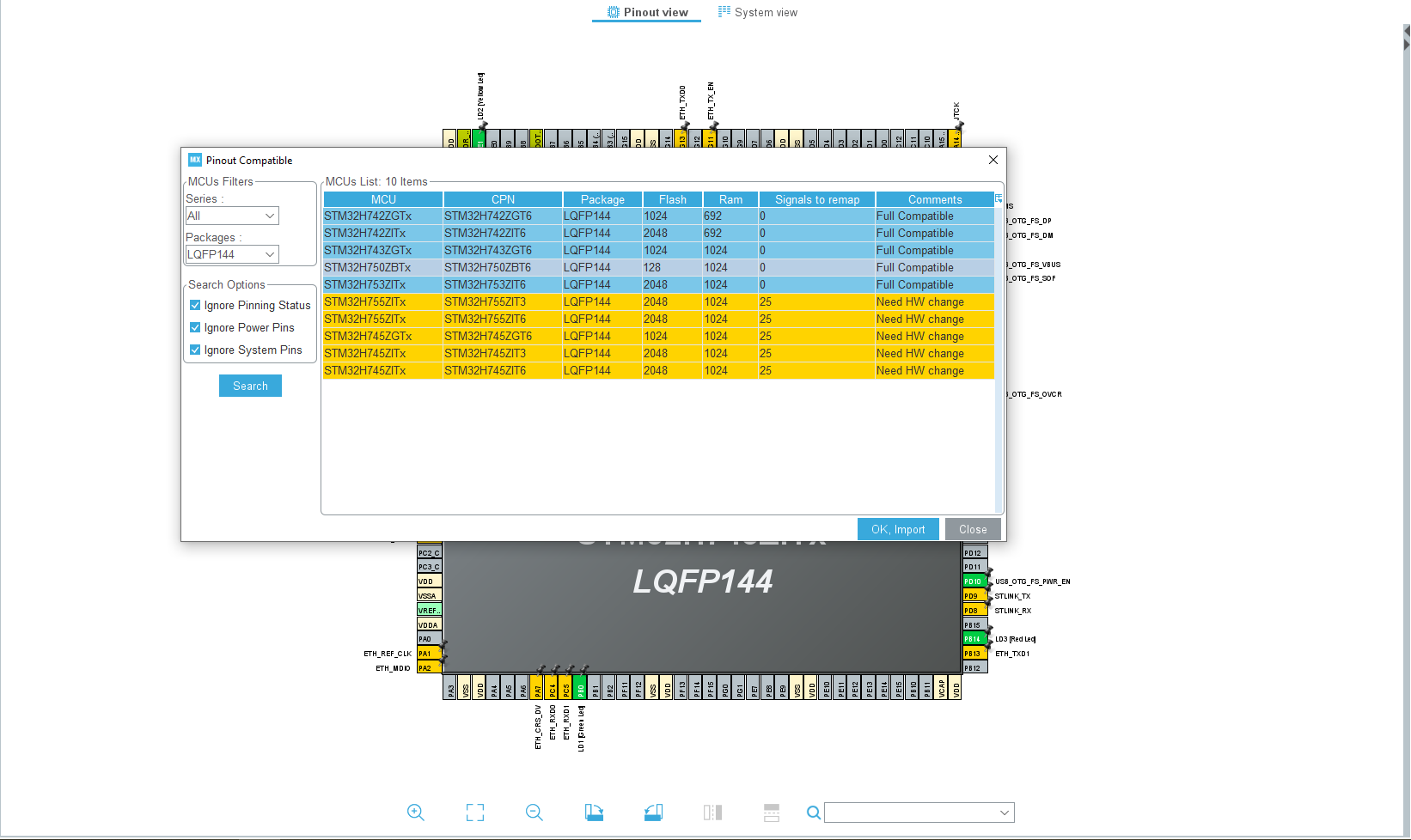
Task: Uncheck Ignore System Pins
Action: coord(195,350)
